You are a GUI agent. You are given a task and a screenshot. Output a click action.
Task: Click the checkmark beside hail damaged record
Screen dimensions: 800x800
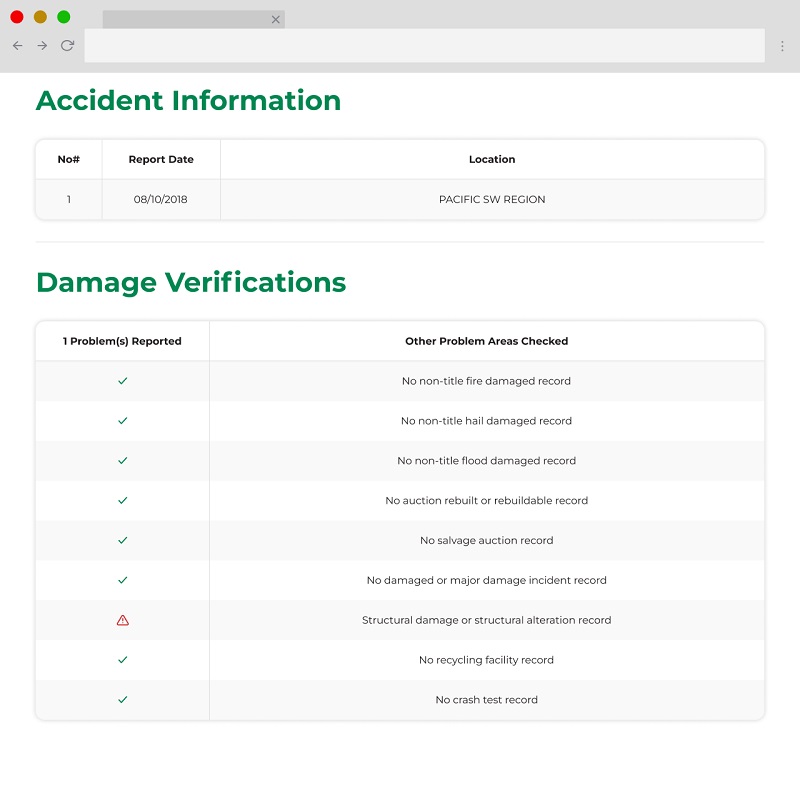[123, 421]
